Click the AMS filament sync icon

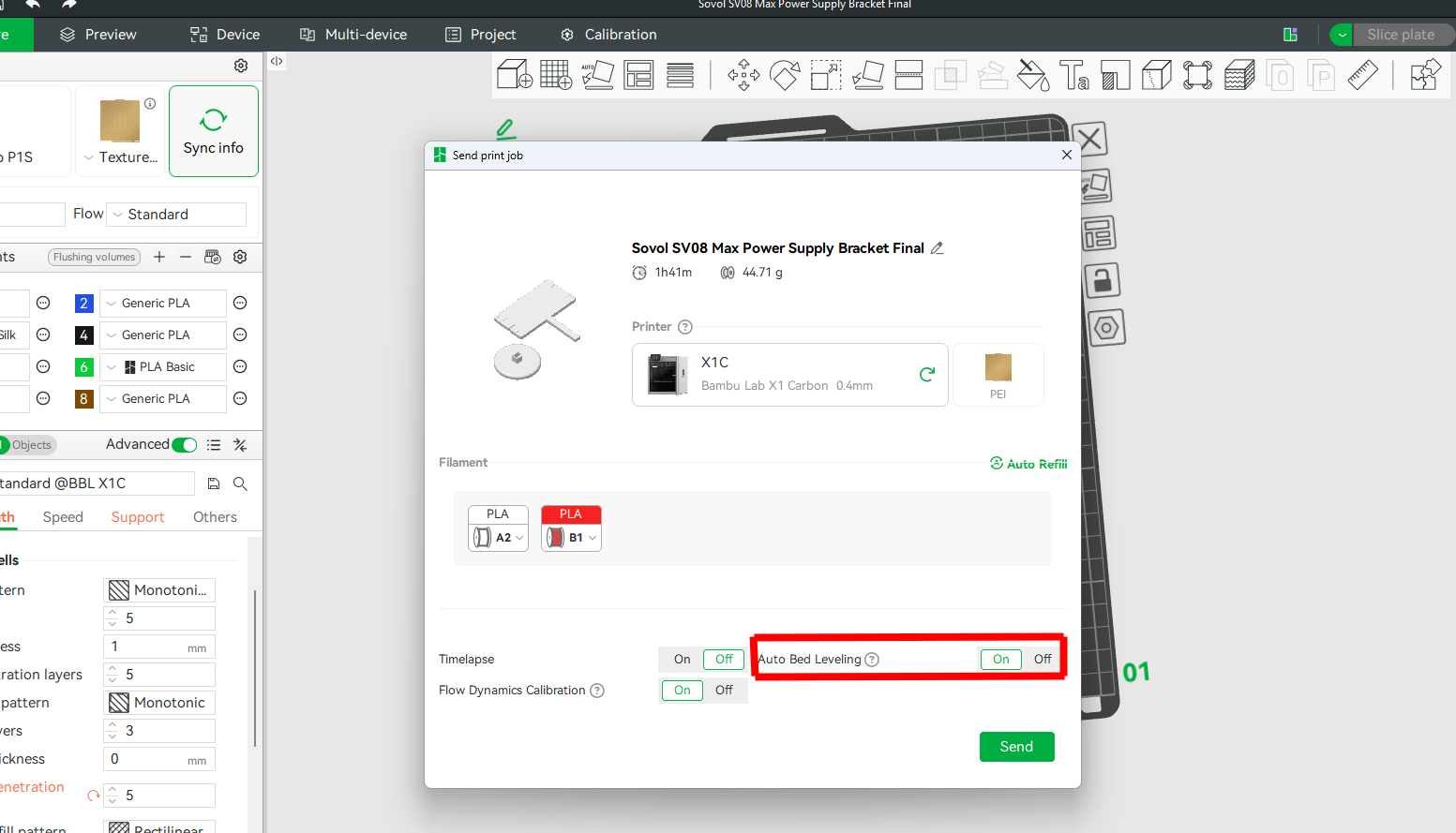[x=213, y=257]
